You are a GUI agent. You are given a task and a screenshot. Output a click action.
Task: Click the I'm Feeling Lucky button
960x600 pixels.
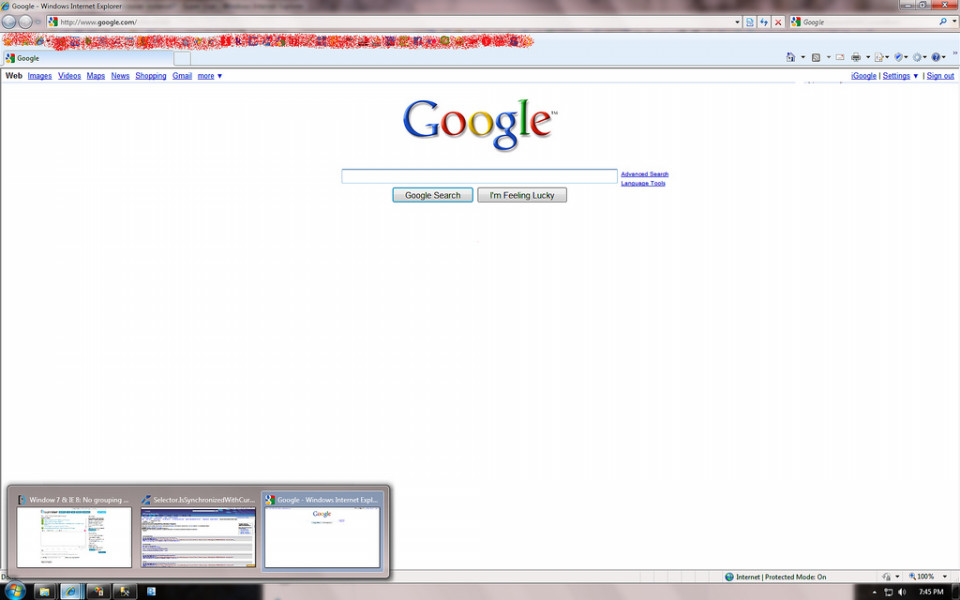[x=522, y=195]
